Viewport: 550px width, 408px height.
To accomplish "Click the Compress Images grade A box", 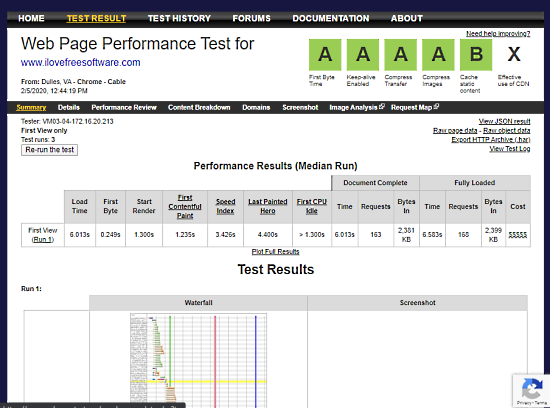I will pyautogui.click(x=438, y=55).
